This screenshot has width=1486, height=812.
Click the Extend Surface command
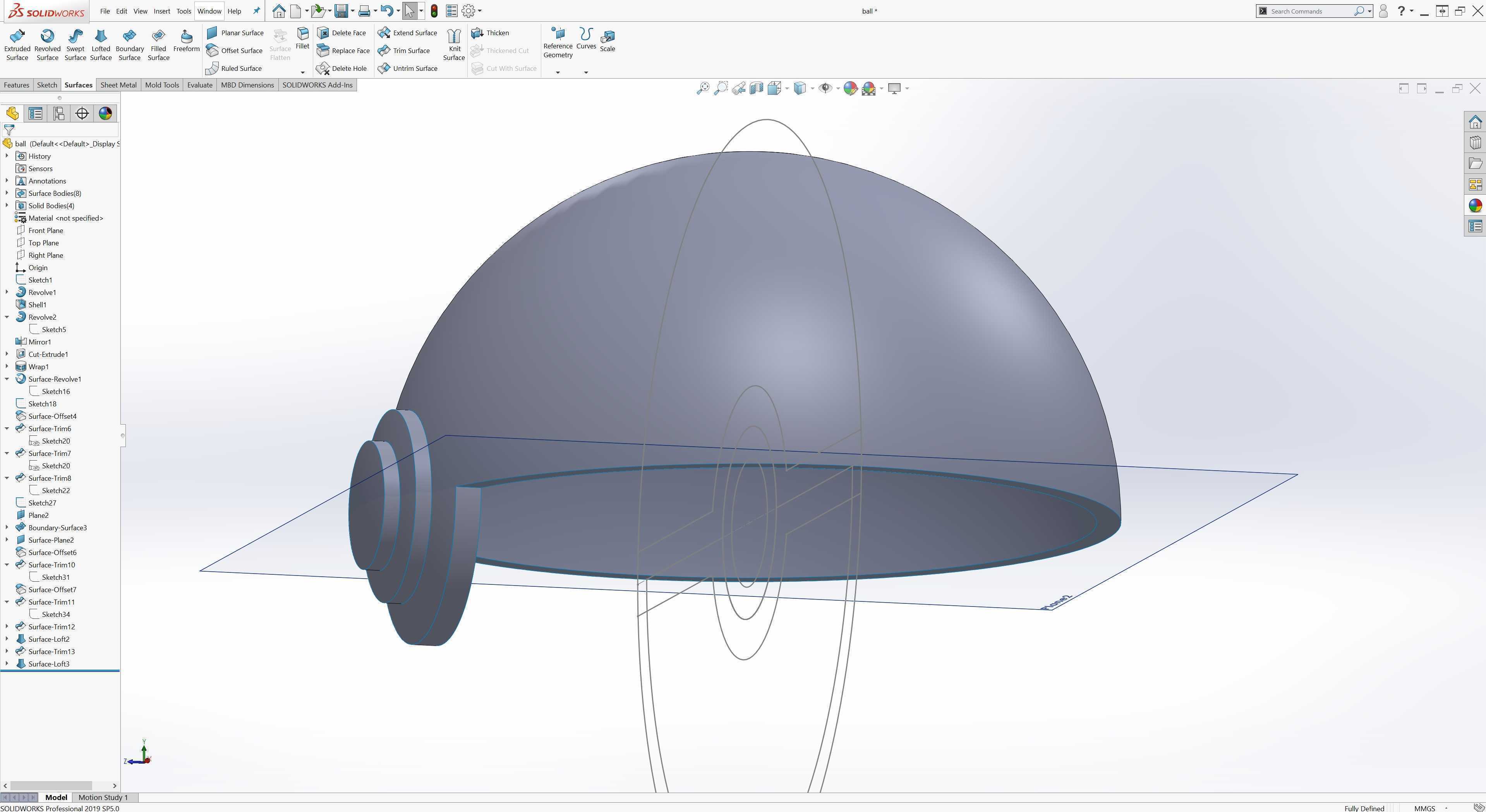pyautogui.click(x=408, y=33)
